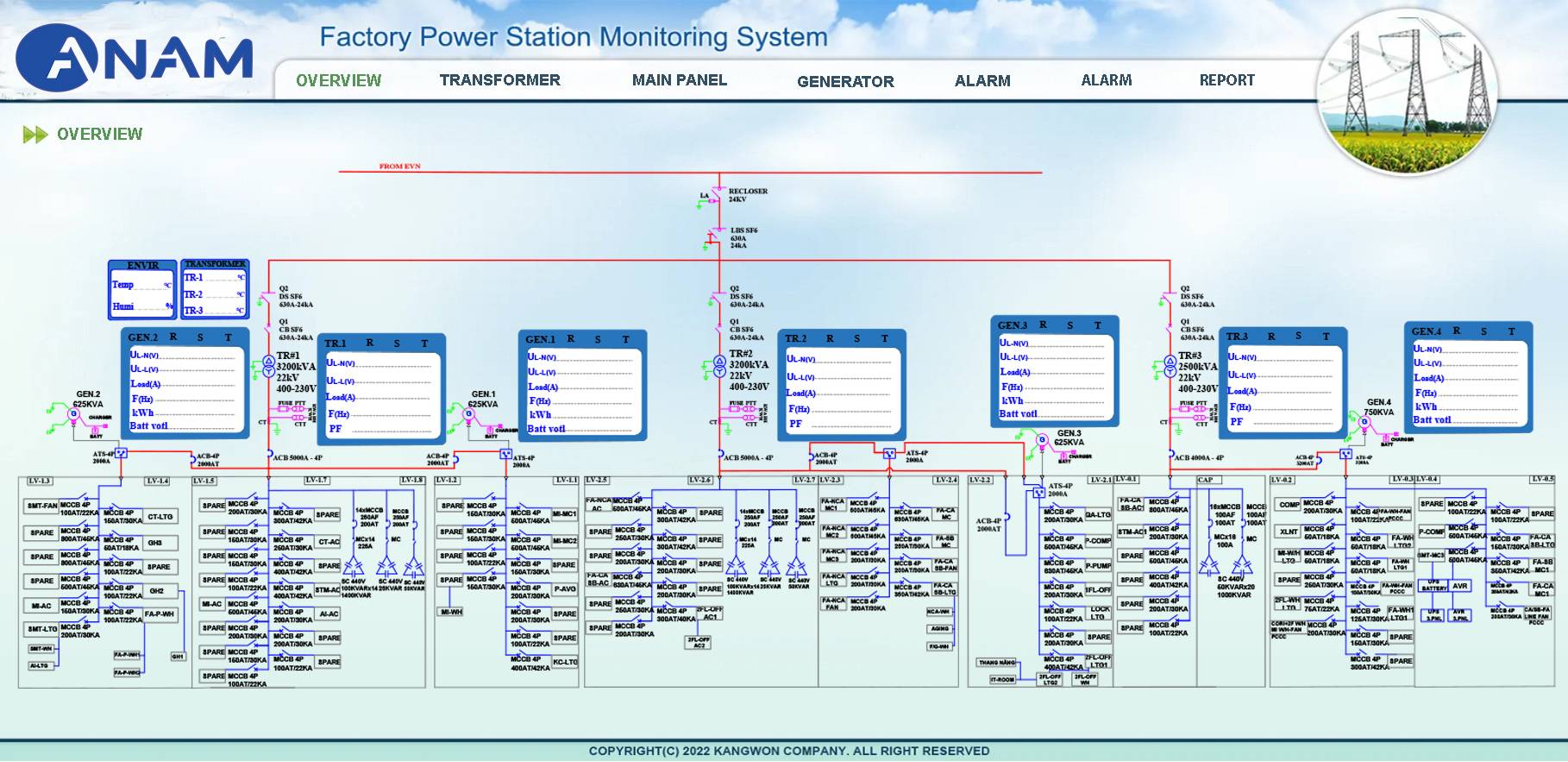
Task: Open the GEN.2 readings panel
Action: [x=185, y=382]
